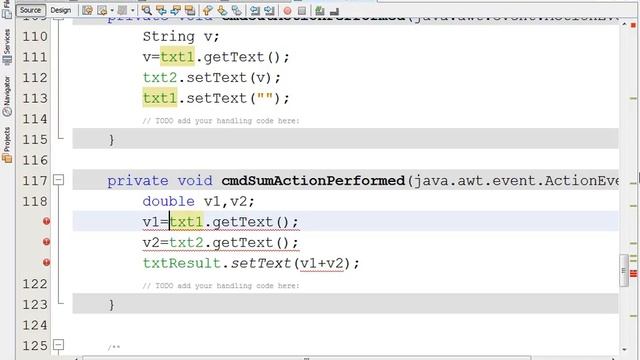
Task: Click line number 117 in the gutter
Action: coord(35,180)
